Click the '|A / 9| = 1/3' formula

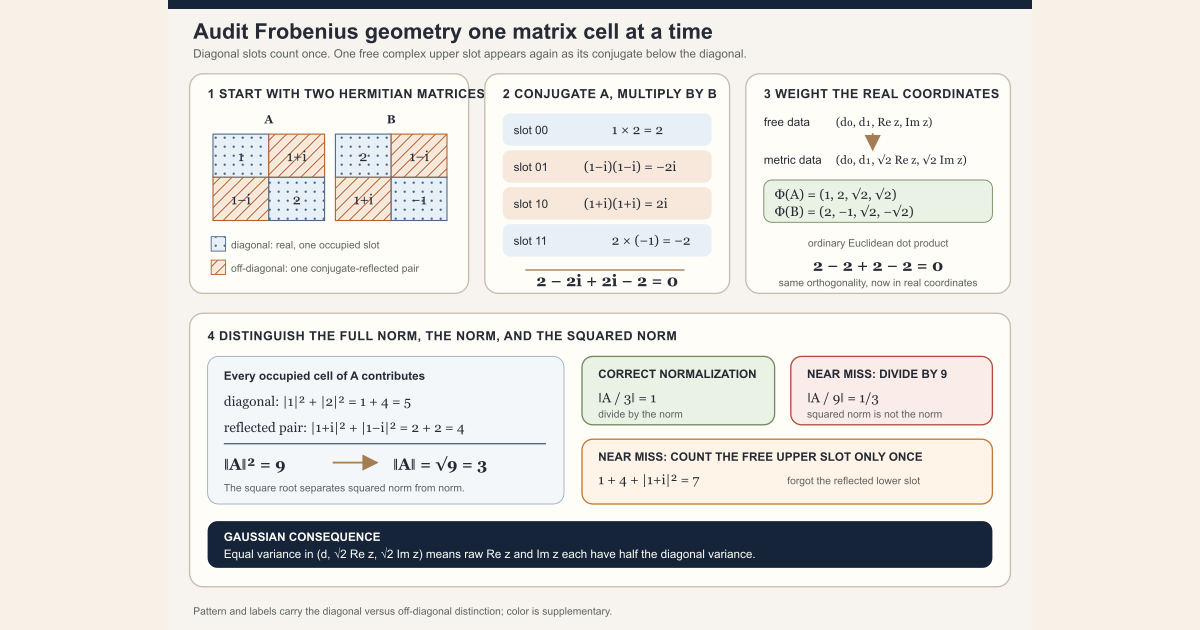(843, 397)
